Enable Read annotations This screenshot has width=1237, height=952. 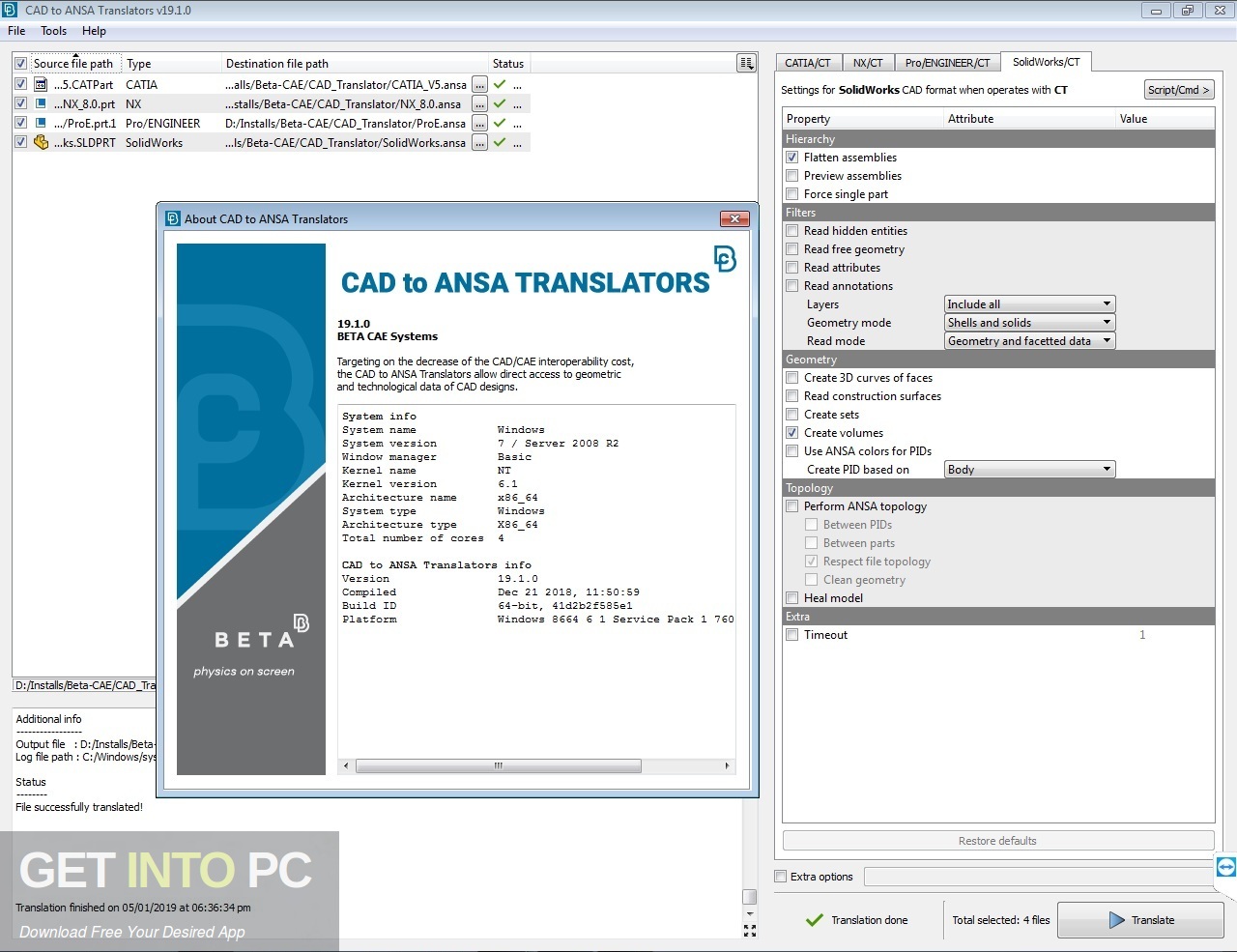point(792,286)
